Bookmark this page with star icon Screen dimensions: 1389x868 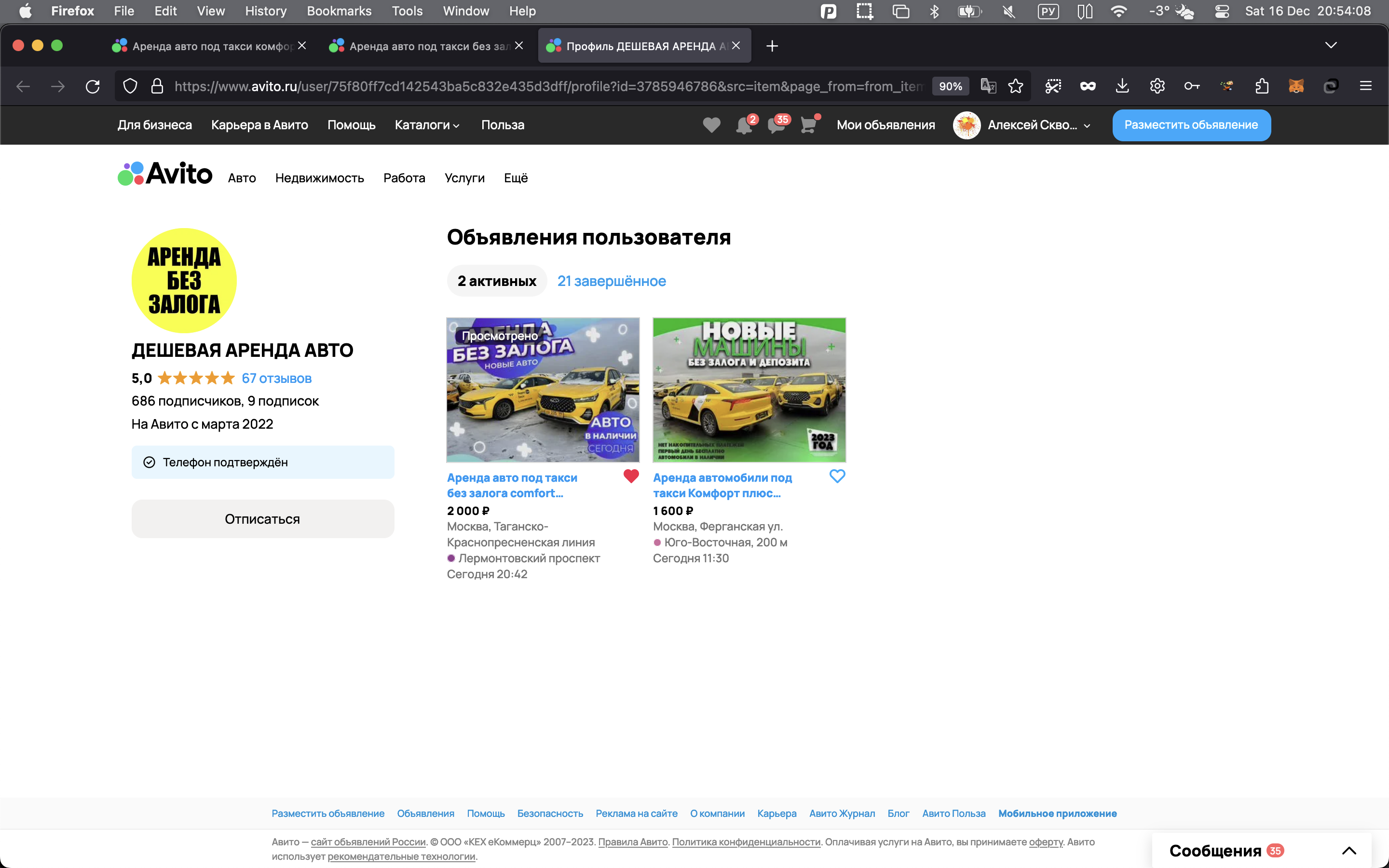click(x=1015, y=87)
